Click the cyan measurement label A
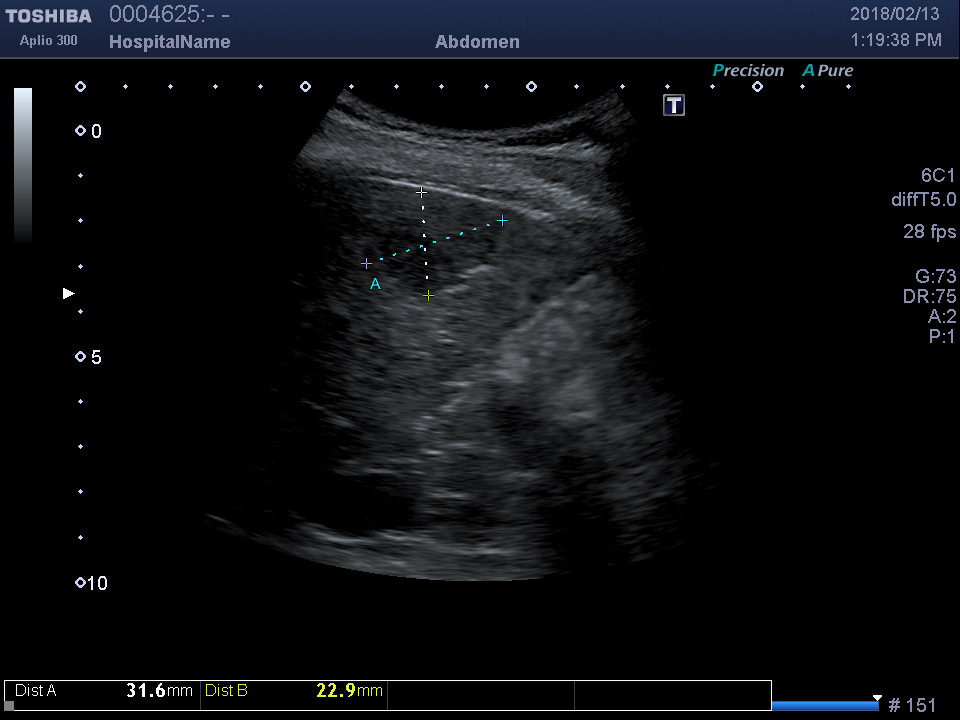The image size is (960, 720). 375,285
